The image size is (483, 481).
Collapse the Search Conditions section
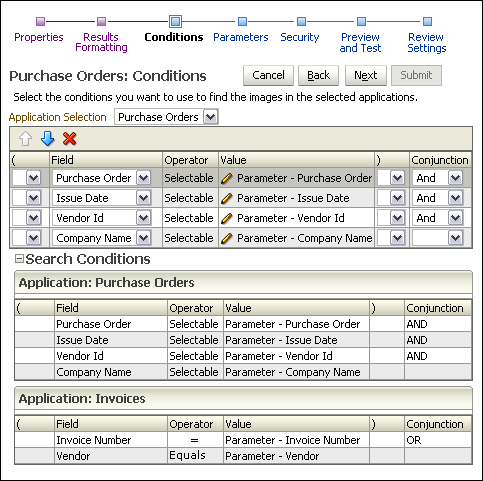(x=20, y=259)
